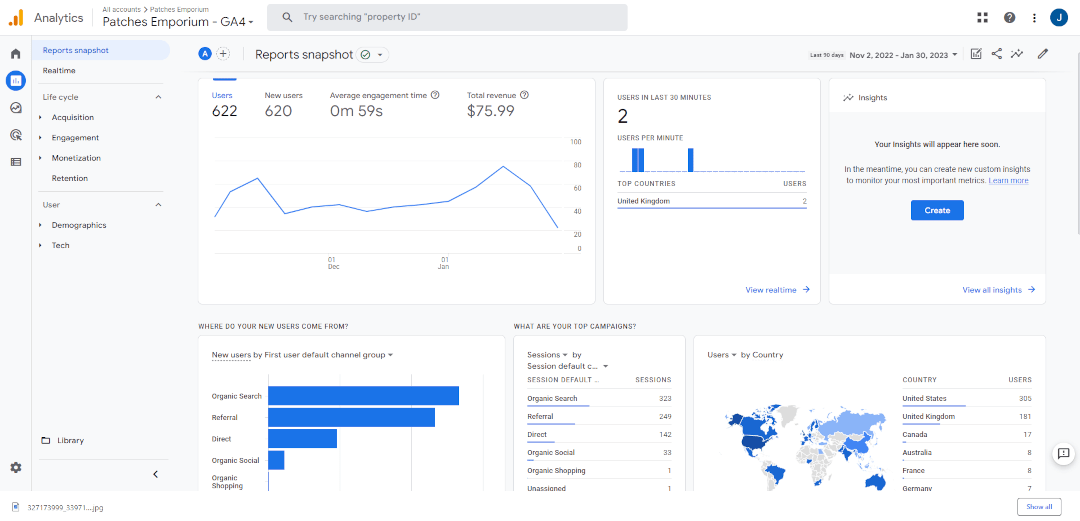Click Total revenue info icon

coord(524,95)
